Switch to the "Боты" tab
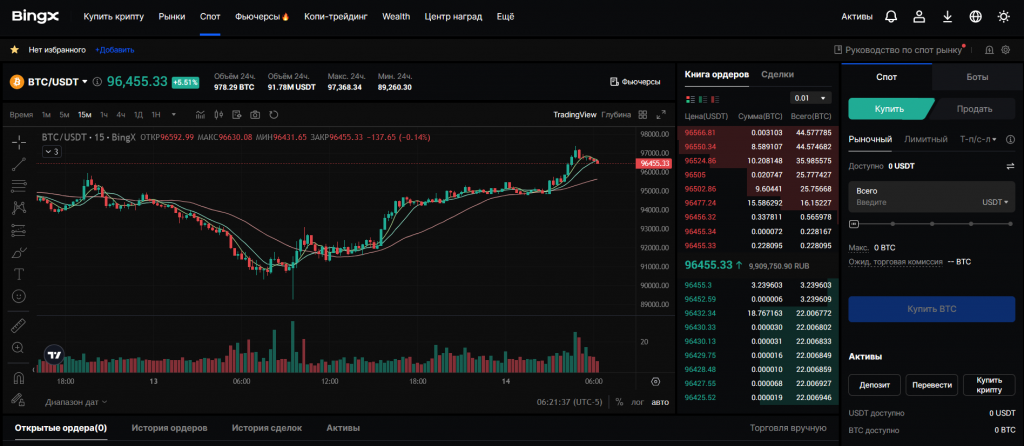Viewport: 1024px width, 446px height. pyautogui.click(x=977, y=76)
